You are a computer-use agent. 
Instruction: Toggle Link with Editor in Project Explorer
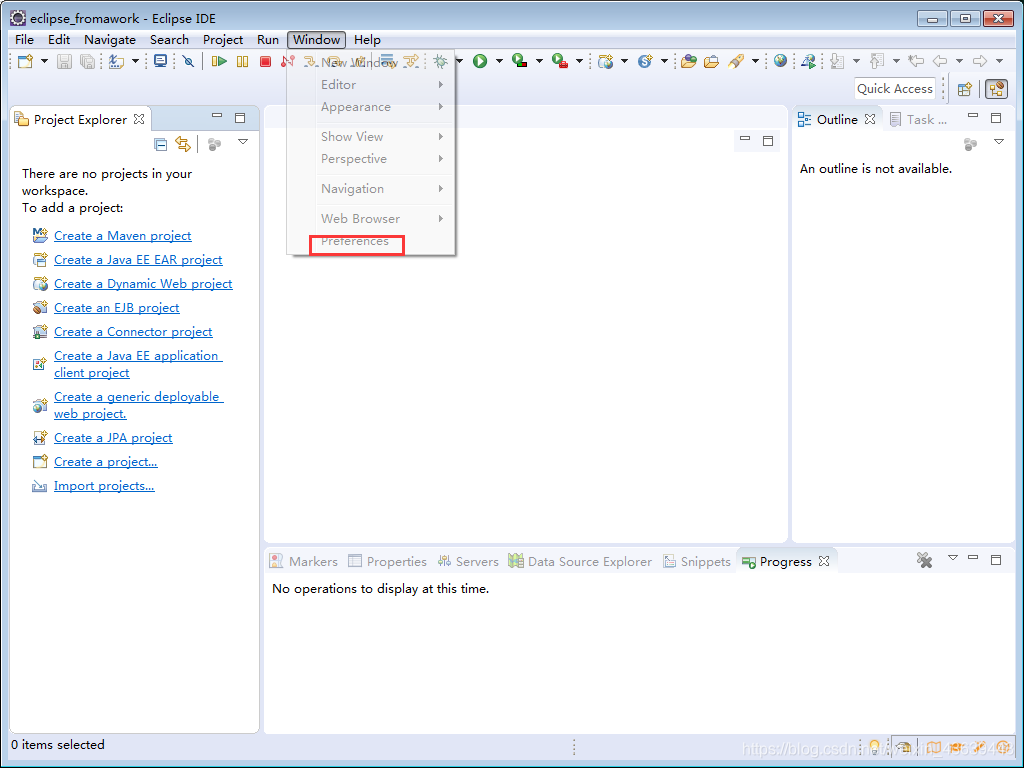(183, 144)
